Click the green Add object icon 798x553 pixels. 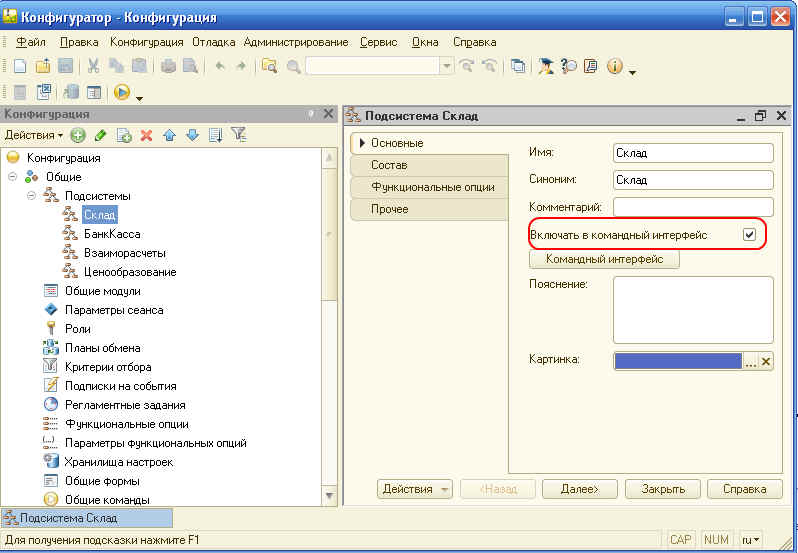(78, 135)
